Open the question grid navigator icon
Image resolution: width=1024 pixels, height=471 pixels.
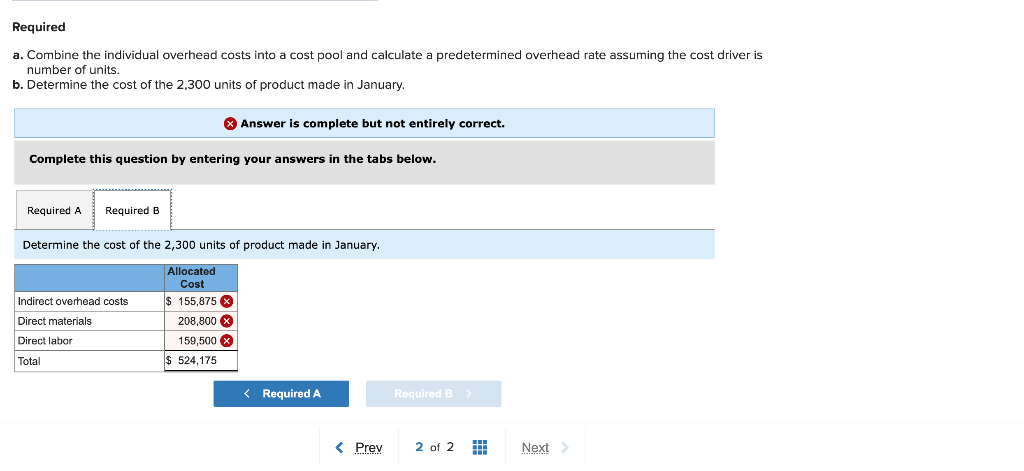click(x=478, y=447)
